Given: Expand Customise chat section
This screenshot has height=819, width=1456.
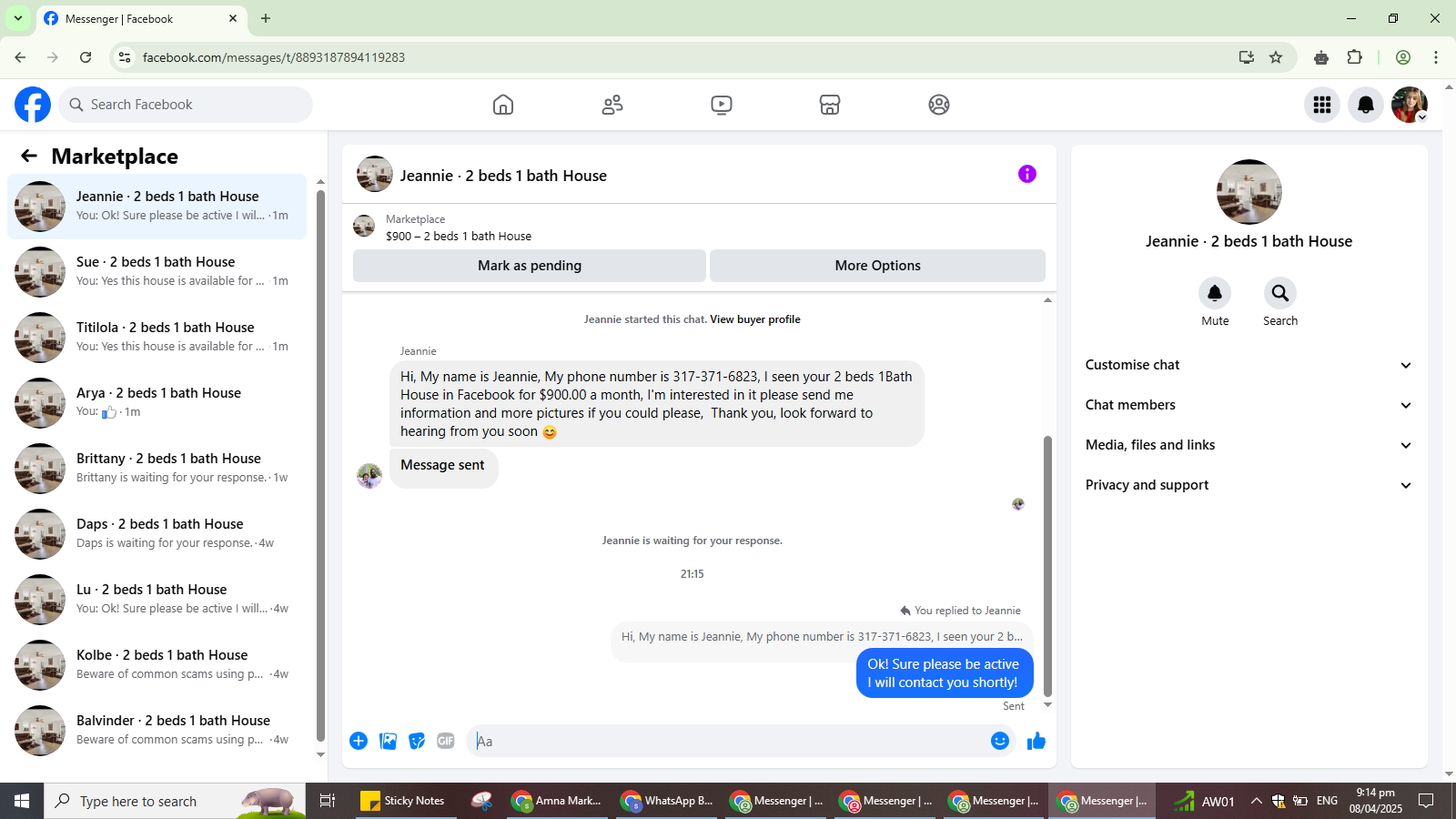Looking at the screenshot, I should click(1249, 365).
